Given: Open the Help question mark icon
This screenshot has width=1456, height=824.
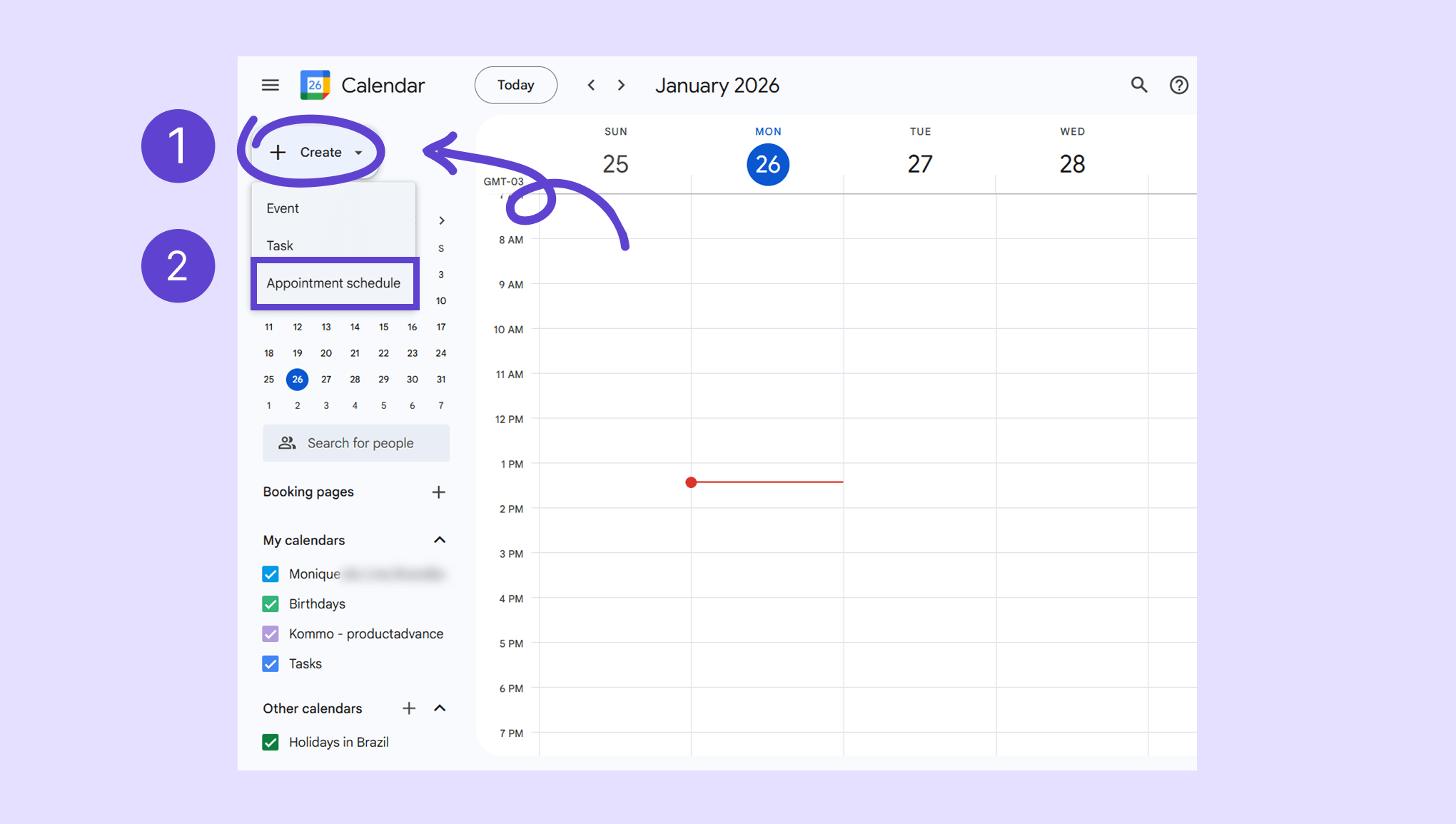Looking at the screenshot, I should click(x=1178, y=85).
